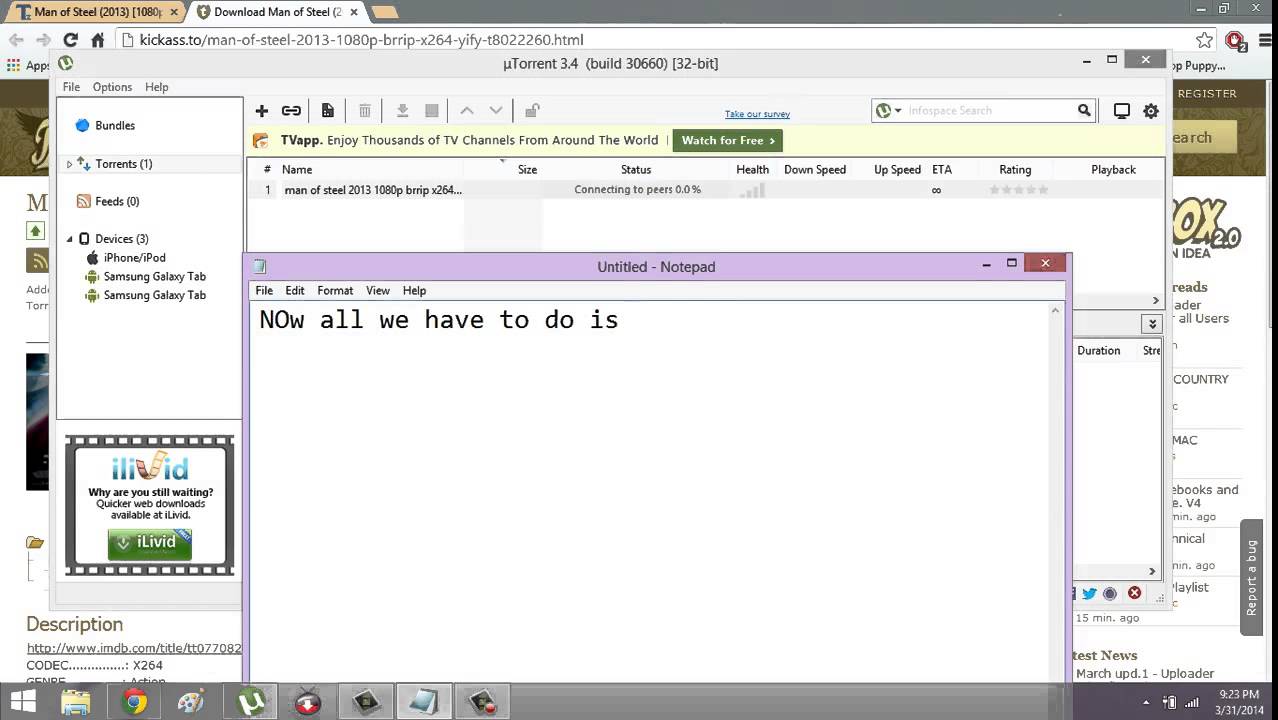Click the Twitter share icon in uTorrent

pyautogui.click(x=1089, y=593)
